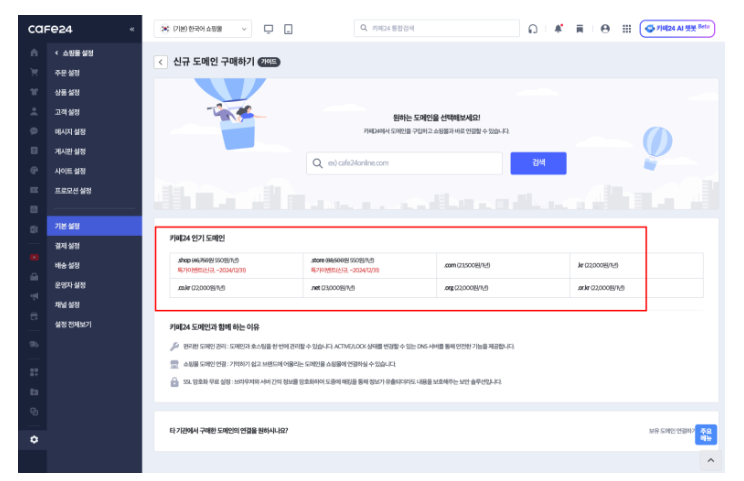
Task: Select the .kr domain cell
Action: (x=636, y=265)
